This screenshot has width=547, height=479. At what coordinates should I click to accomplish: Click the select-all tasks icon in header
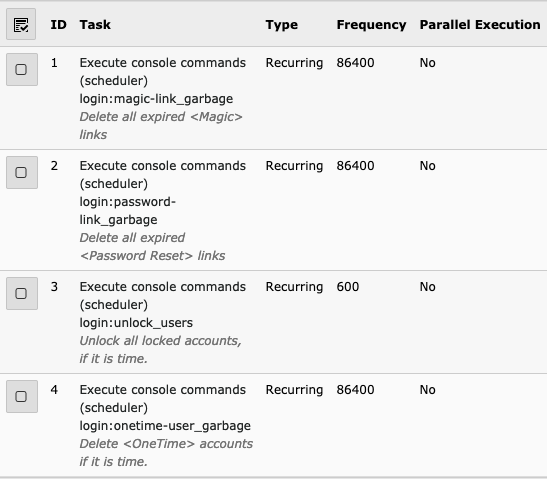pos(21,24)
